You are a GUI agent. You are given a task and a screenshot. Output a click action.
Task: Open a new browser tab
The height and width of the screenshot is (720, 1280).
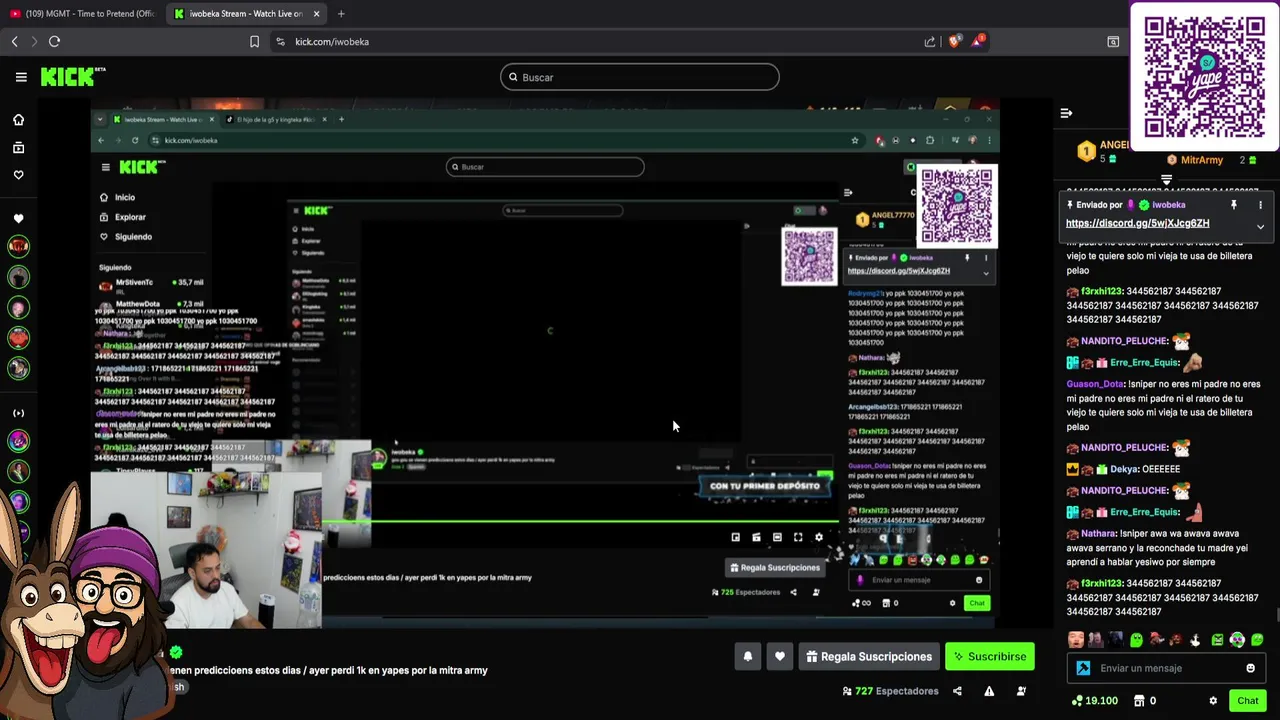(341, 14)
